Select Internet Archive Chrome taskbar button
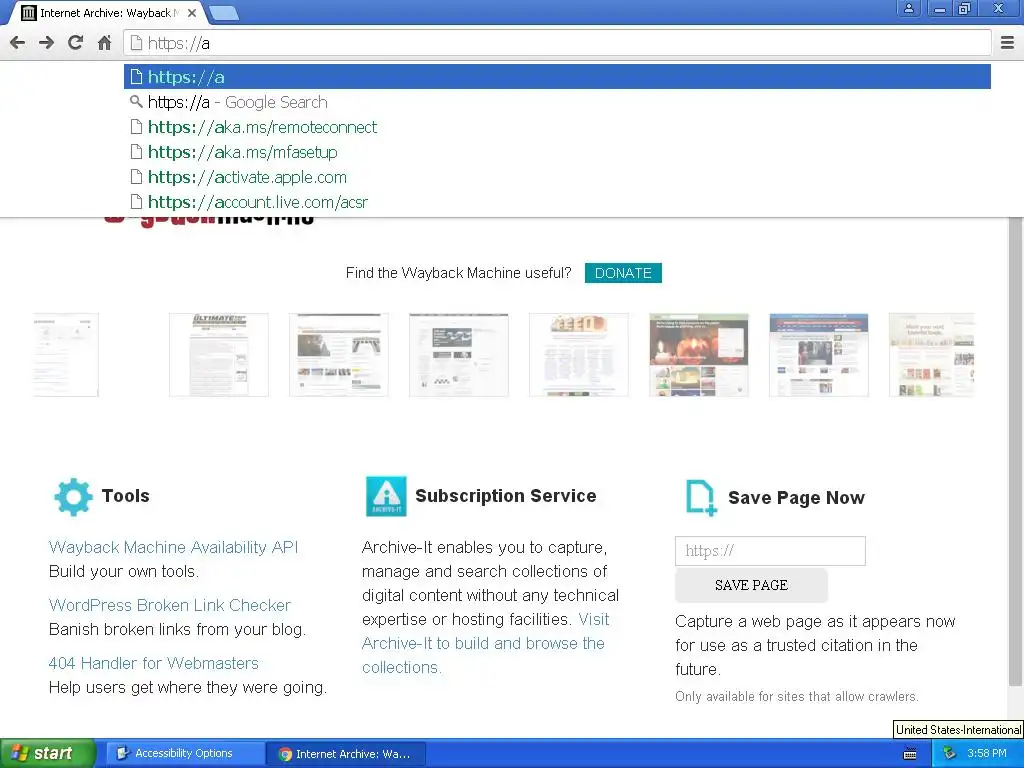Image resolution: width=1024 pixels, height=768 pixels. (346, 754)
